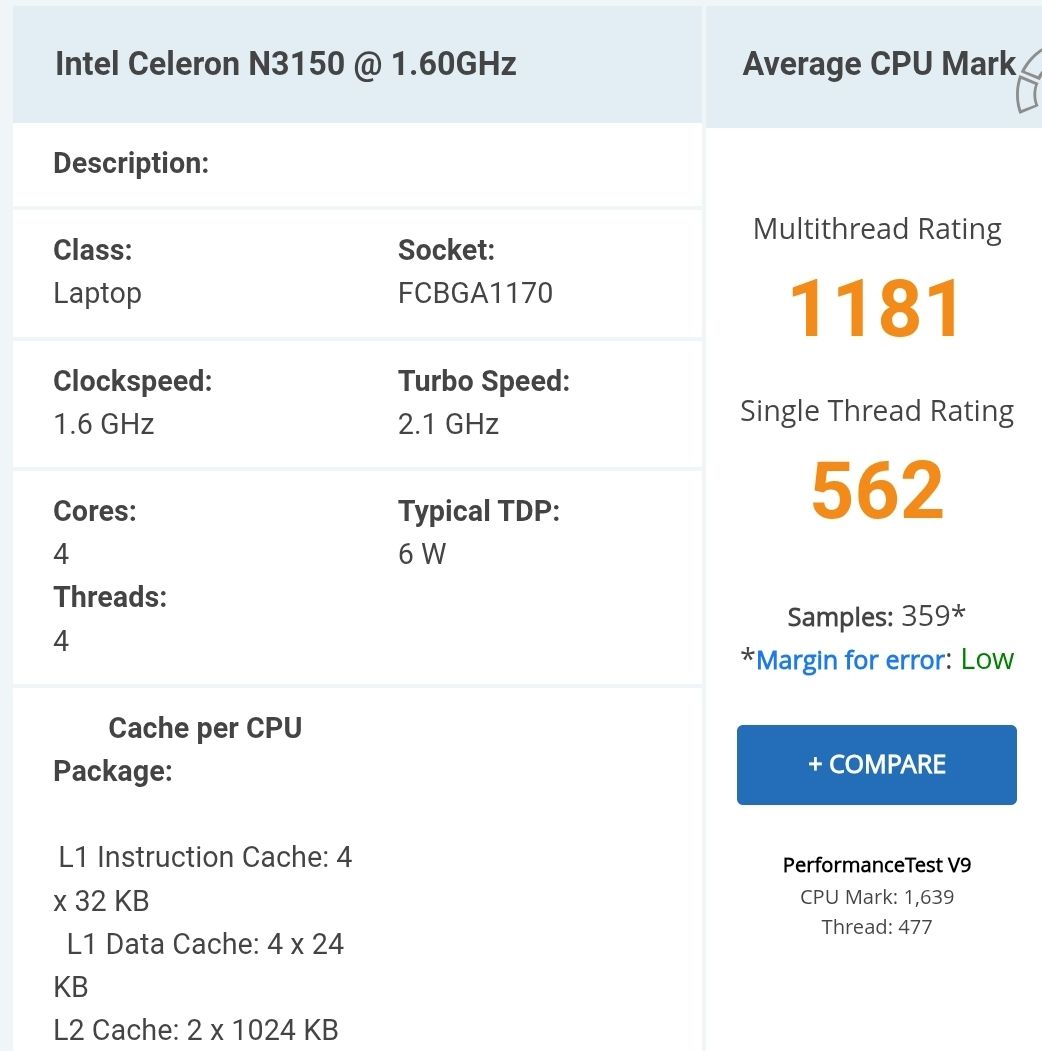This screenshot has width=1042, height=1051.
Task: Click the Turbo Speed 2.1 GHz value
Action: tap(448, 424)
